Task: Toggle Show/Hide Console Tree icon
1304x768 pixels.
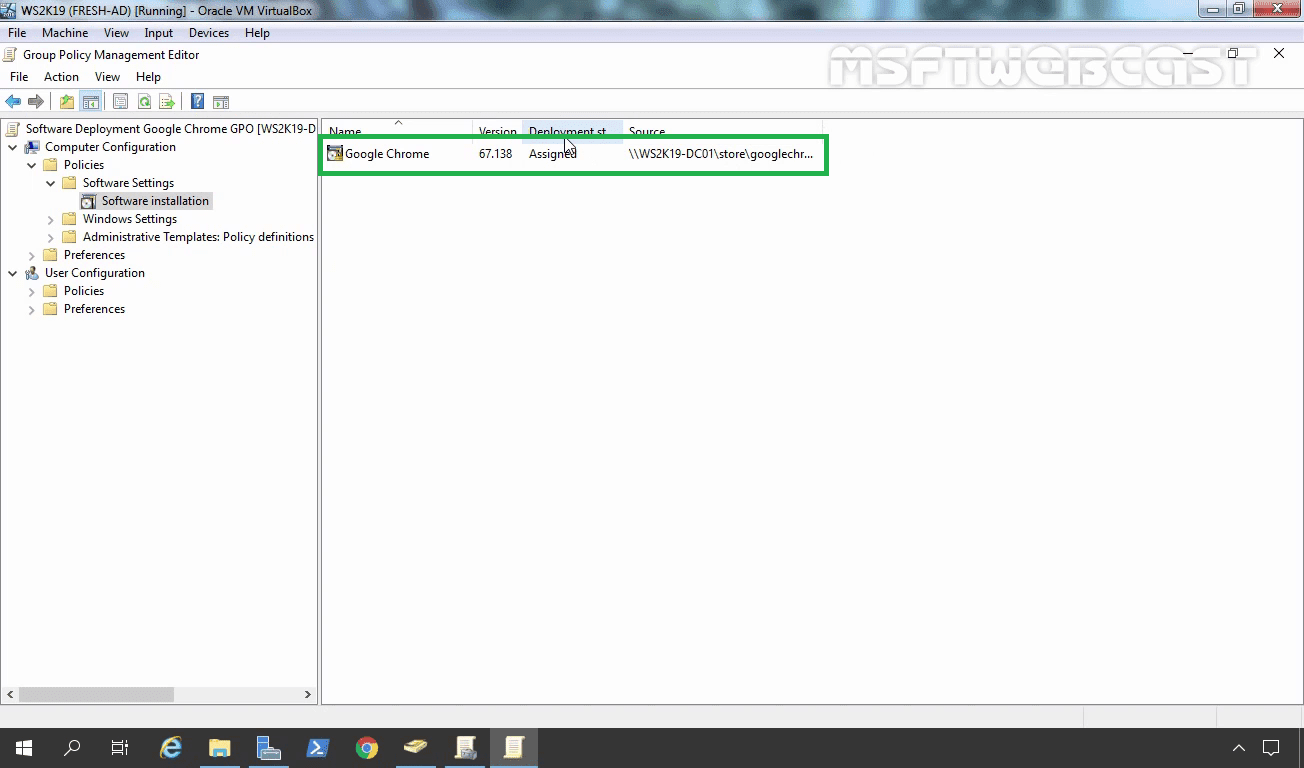Action: point(90,102)
